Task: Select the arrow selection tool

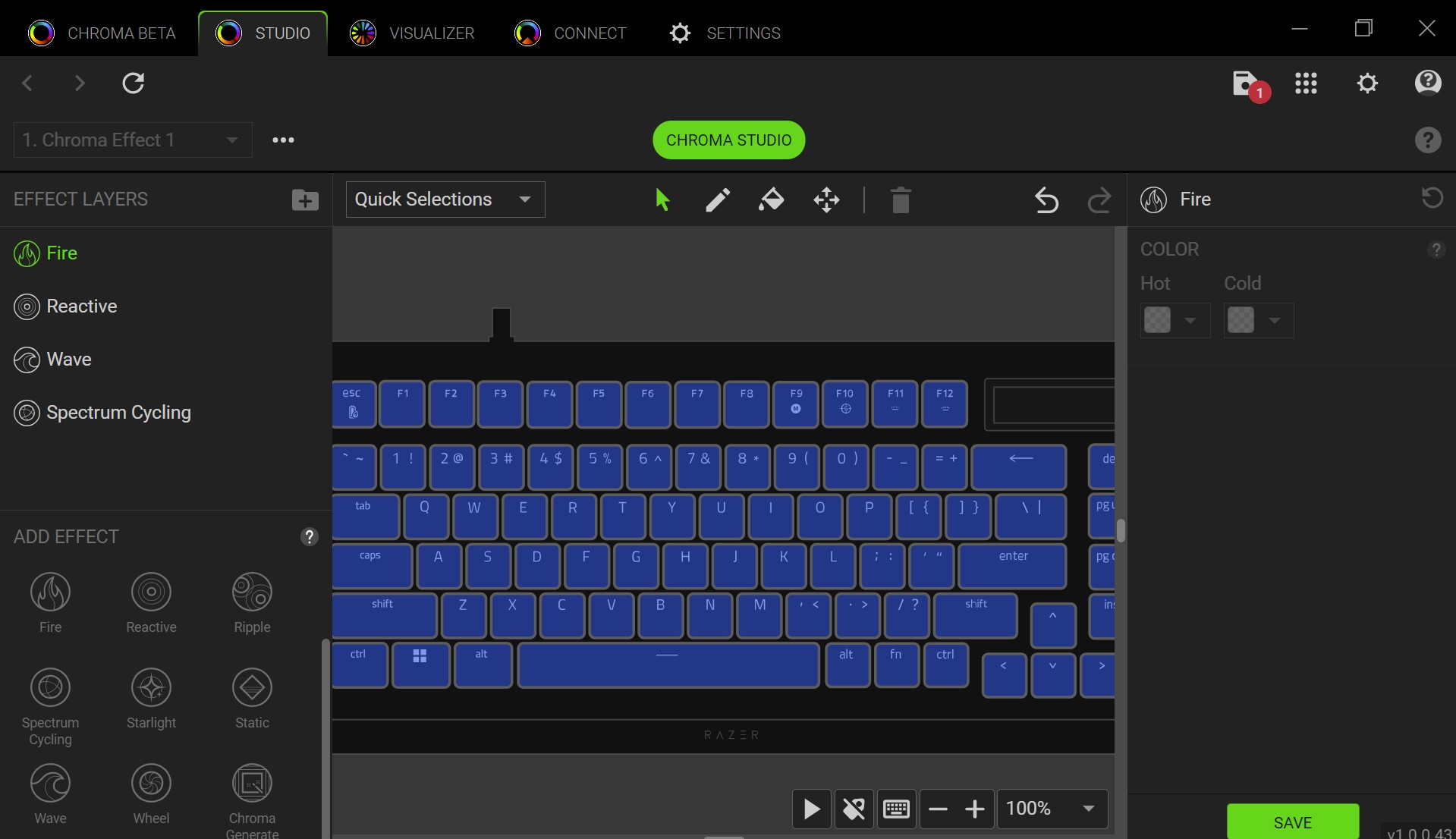Action: click(662, 200)
